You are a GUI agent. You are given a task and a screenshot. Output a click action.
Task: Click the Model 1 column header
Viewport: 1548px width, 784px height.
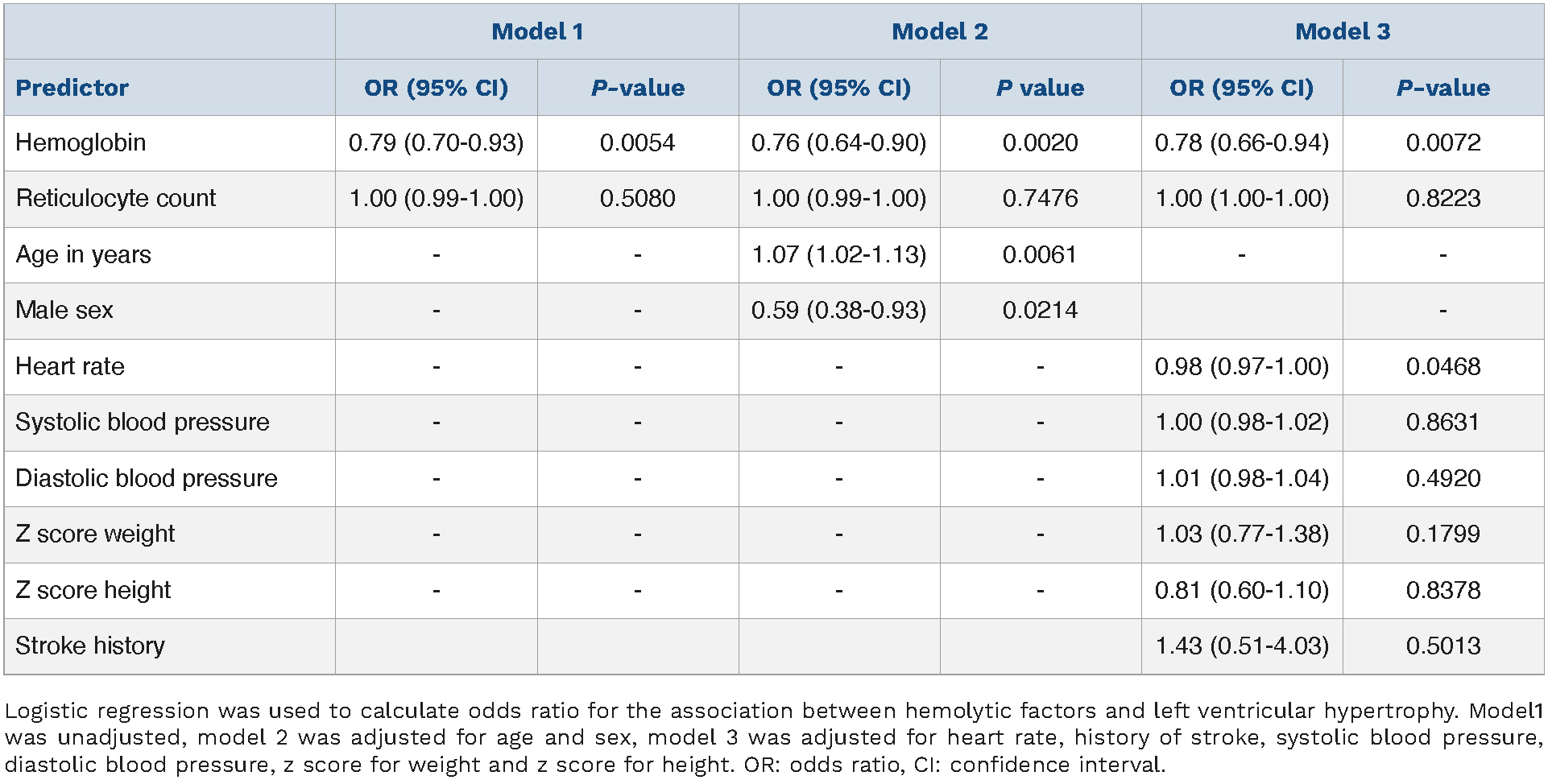537,31
